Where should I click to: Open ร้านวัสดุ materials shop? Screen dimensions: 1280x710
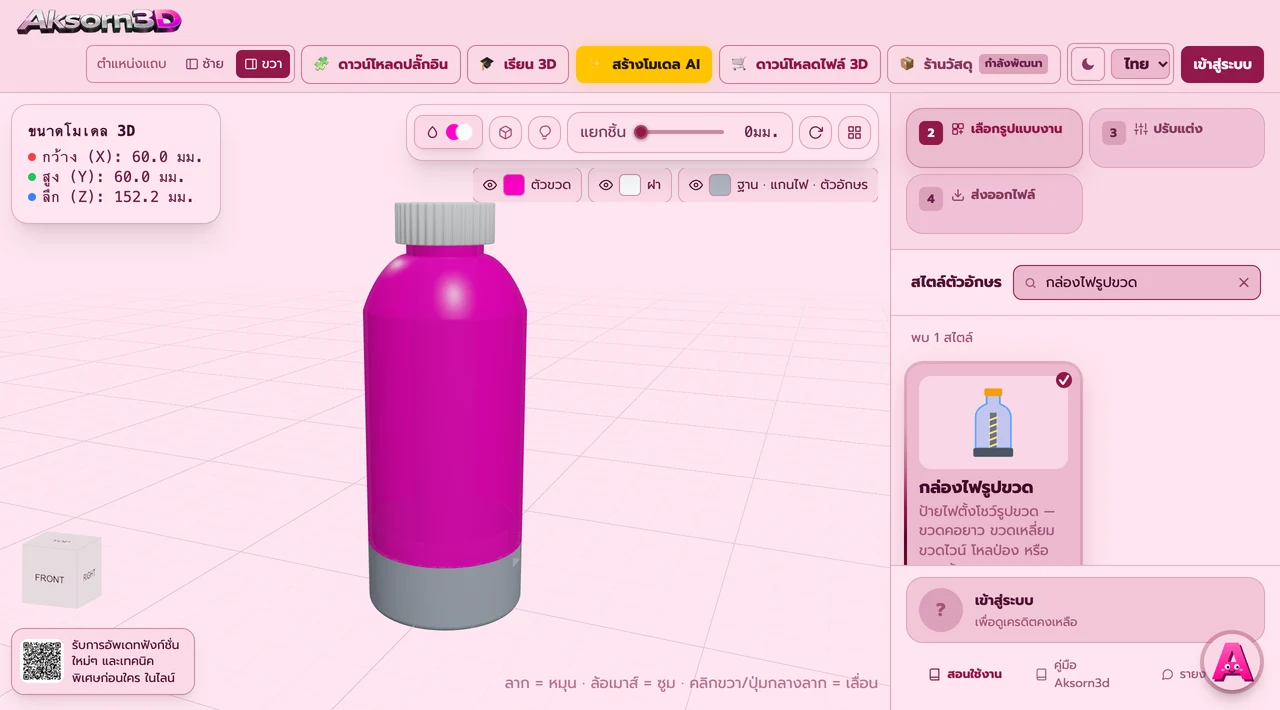[x=973, y=64]
